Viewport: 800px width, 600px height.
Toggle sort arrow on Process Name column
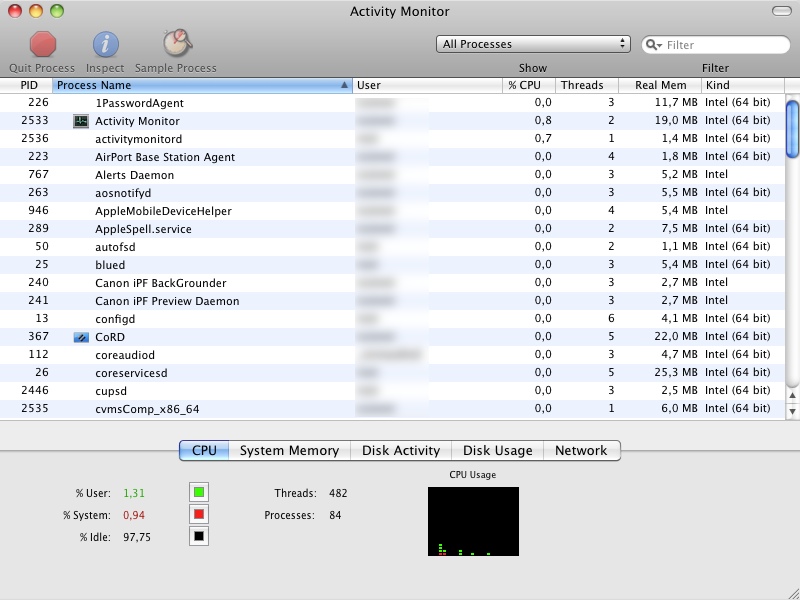click(344, 85)
